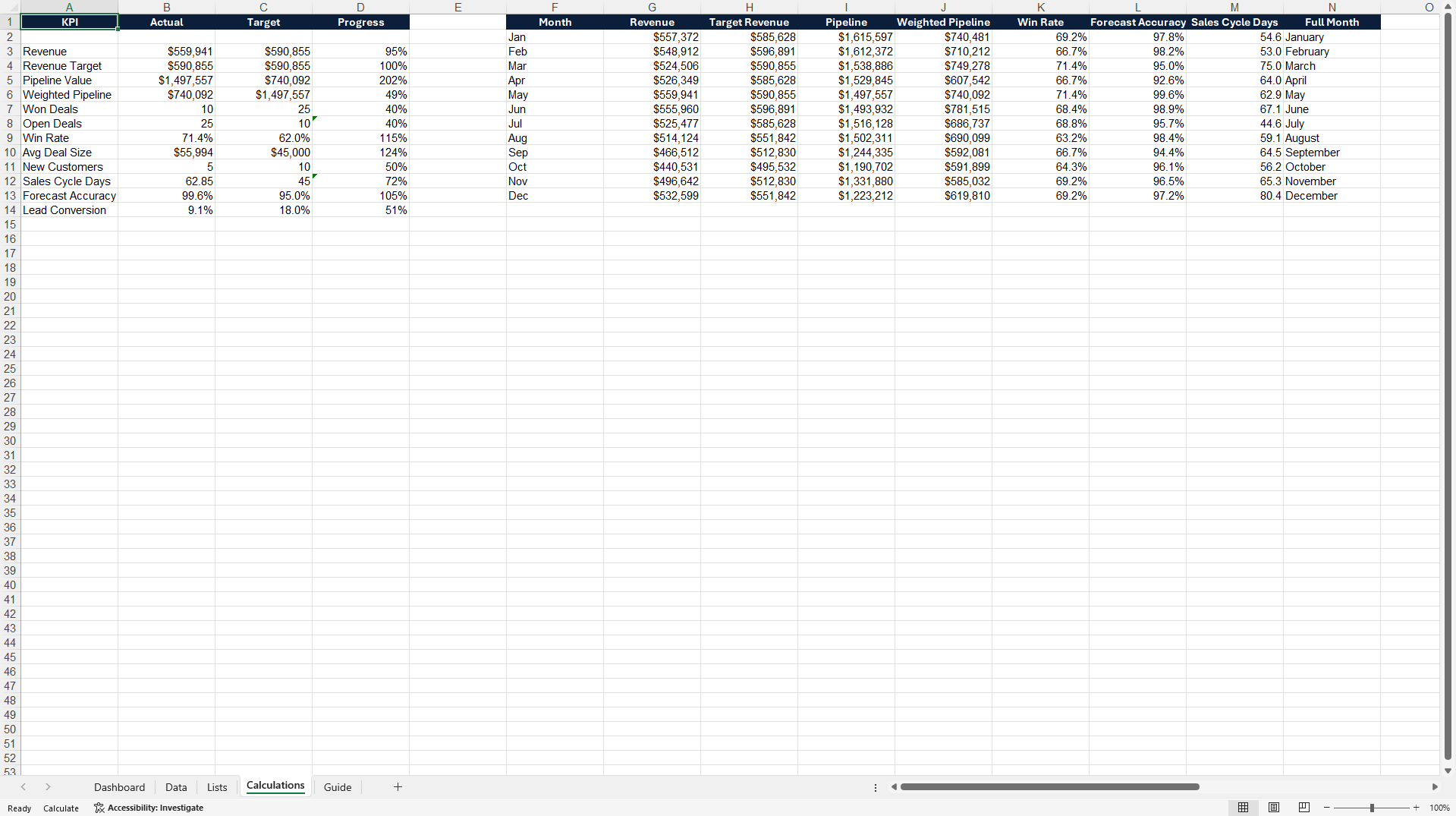The width and height of the screenshot is (1456, 816).
Task: Open the Lists sheet tab
Action: pyautogui.click(x=217, y=787)
